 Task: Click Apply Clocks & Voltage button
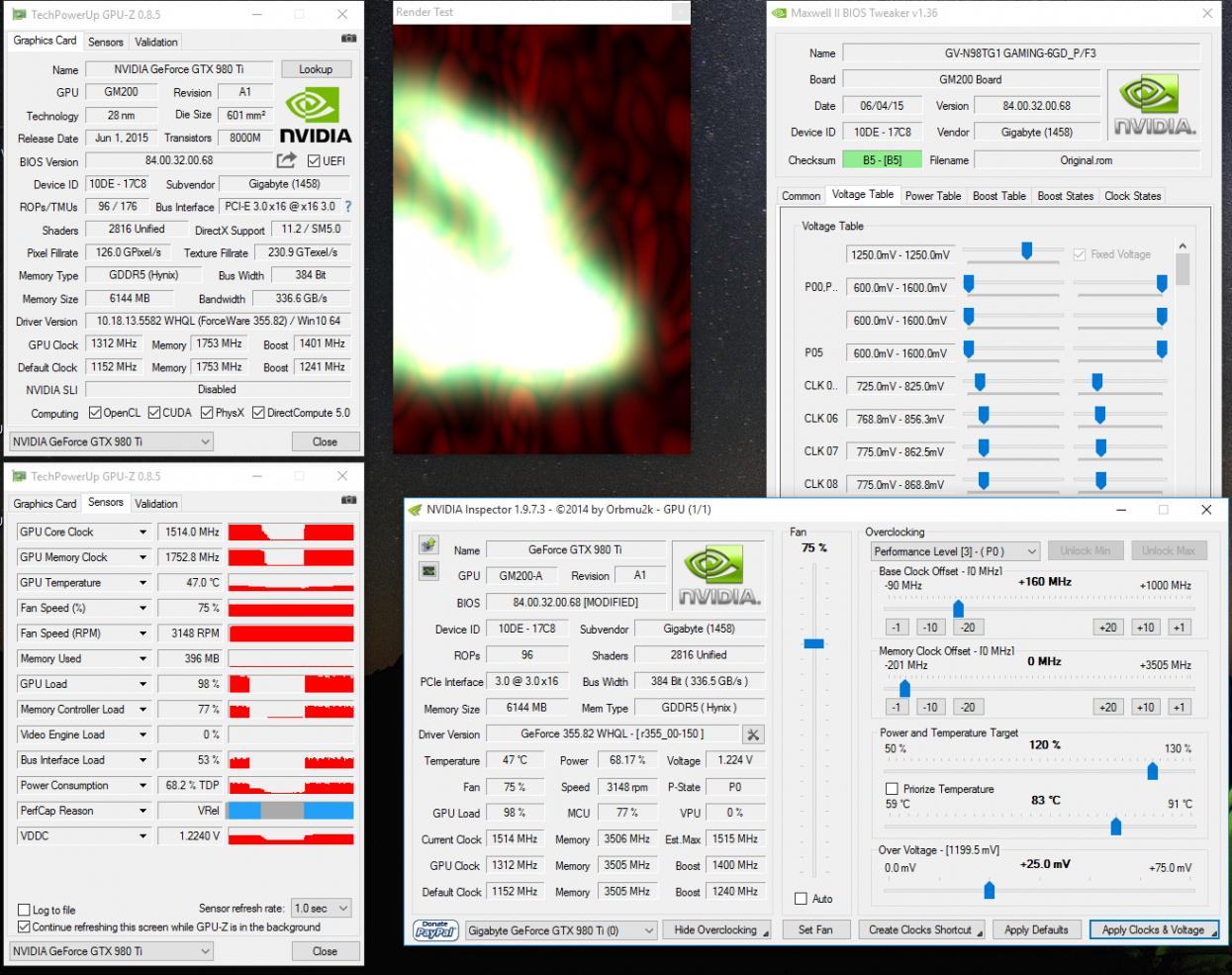(x=1153, y=930)
